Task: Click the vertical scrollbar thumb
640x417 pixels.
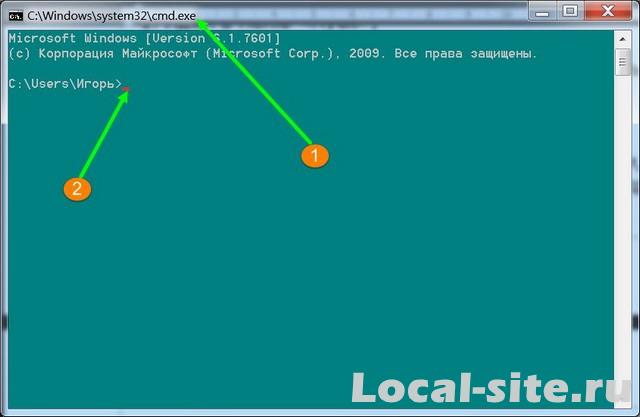Action: pos(622,62)
